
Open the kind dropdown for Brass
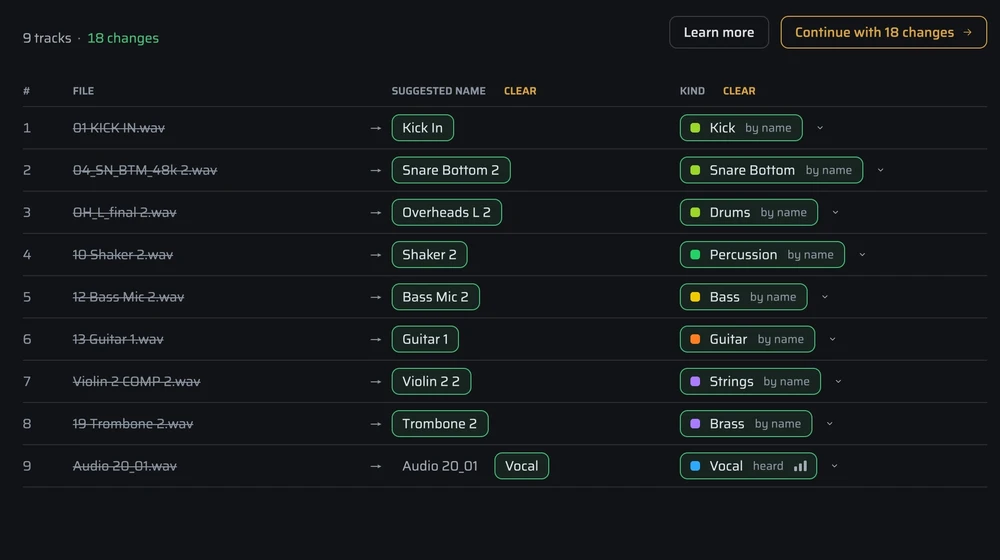point(830,424)
